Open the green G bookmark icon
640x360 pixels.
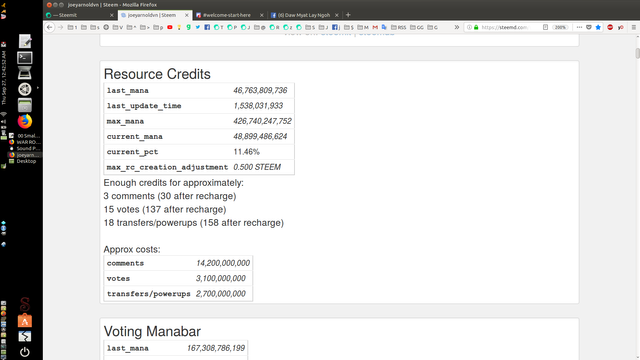click(189, 27)
